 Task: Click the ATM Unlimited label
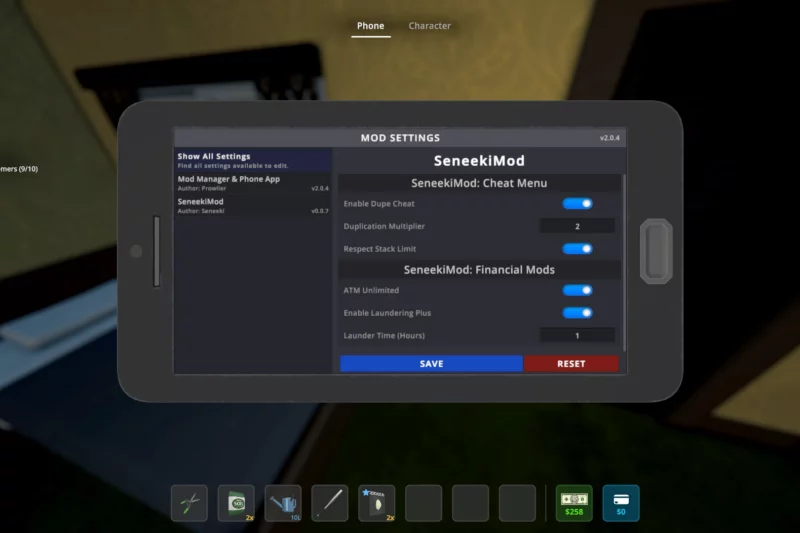pyautogui.click(x=371, y=290)
